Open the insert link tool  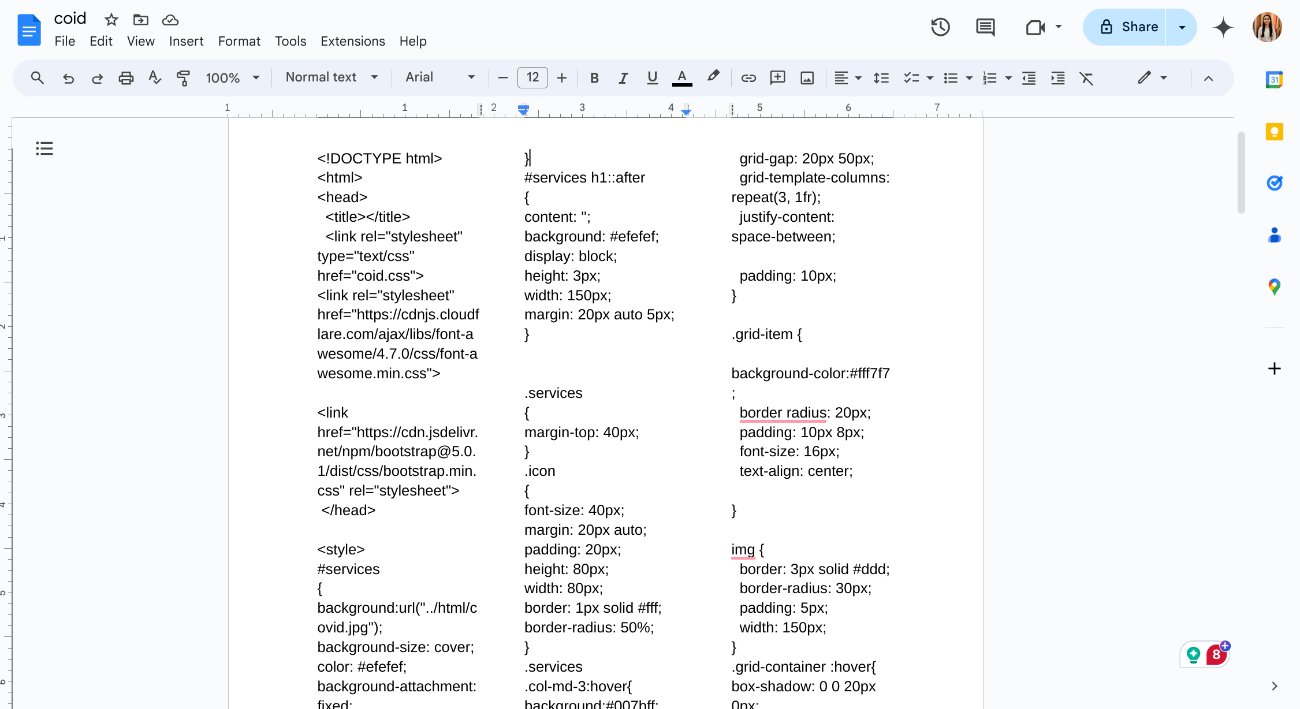(748, 77)
